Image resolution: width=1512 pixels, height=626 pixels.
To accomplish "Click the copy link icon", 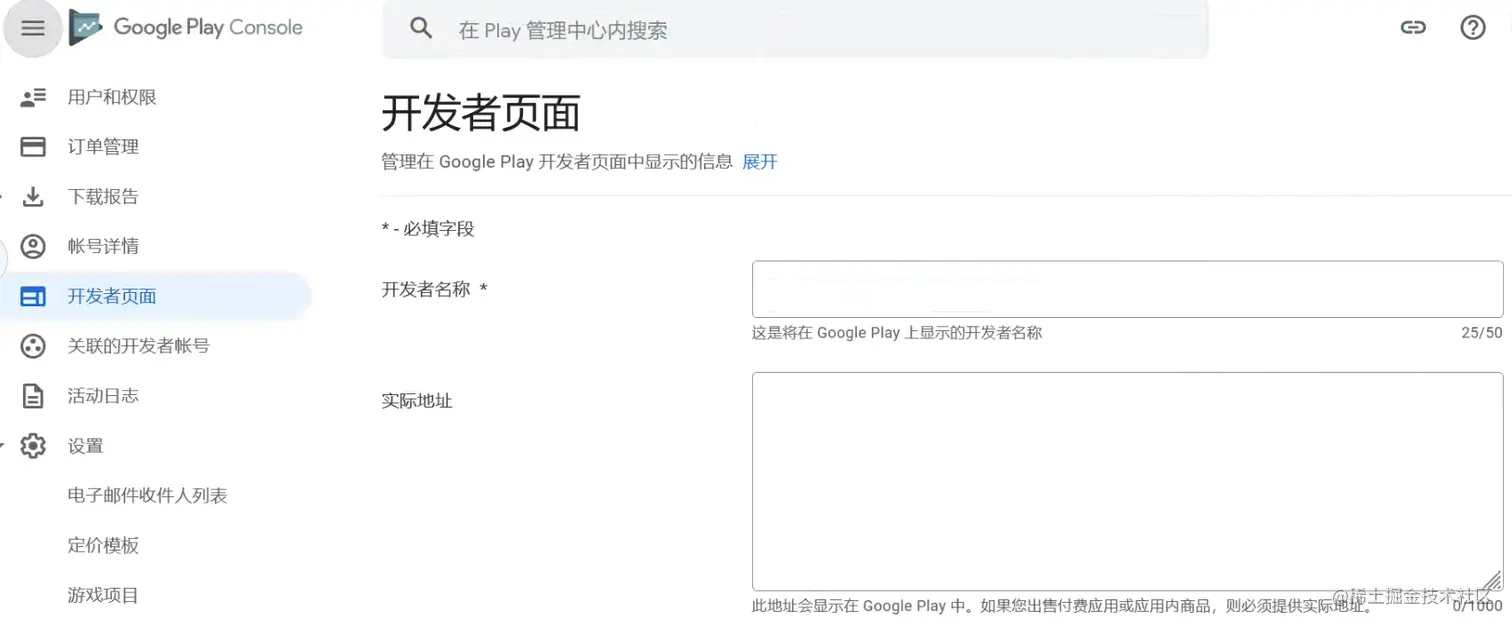I will pyautogui.click(x=1413, y=28).
